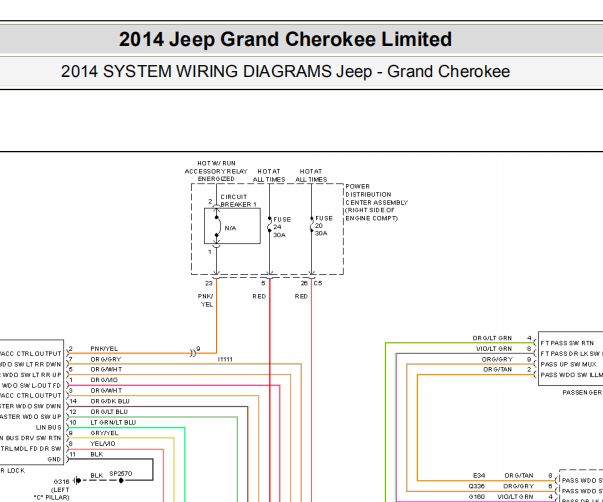Select the "FUSE 20 30A" label

323,226
